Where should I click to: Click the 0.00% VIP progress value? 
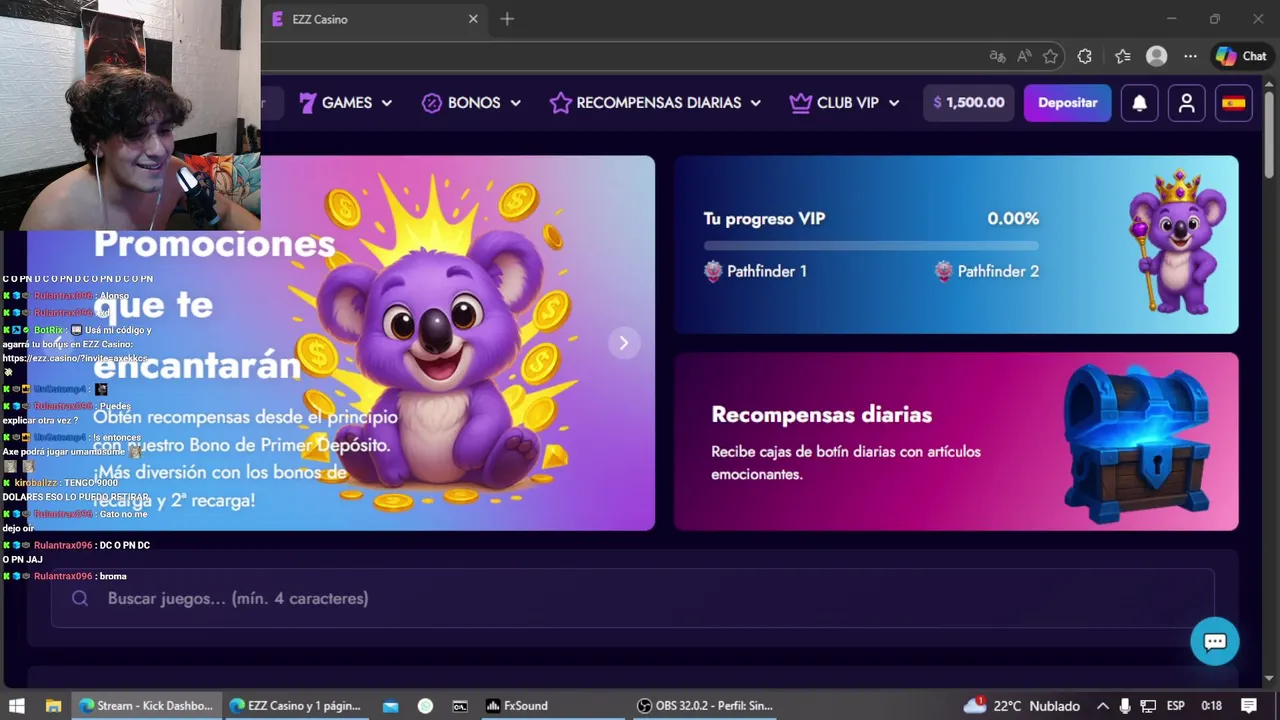[x=1013, y=218]
